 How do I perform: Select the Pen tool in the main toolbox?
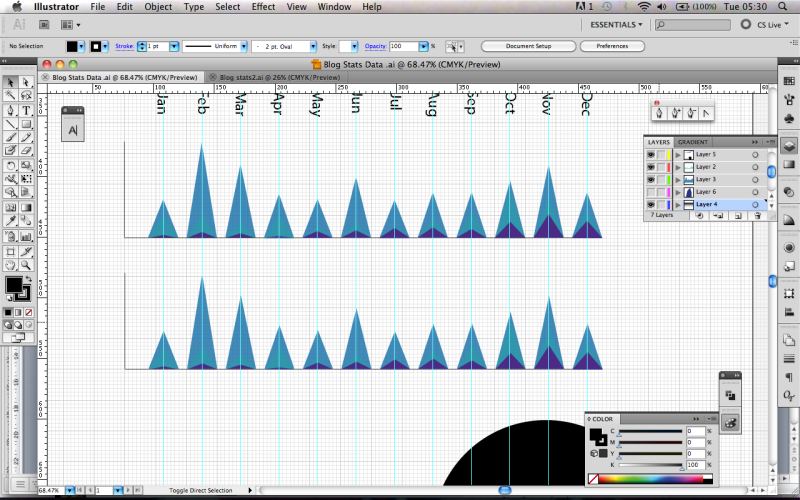pyautogui.click(x=10, y=110)
